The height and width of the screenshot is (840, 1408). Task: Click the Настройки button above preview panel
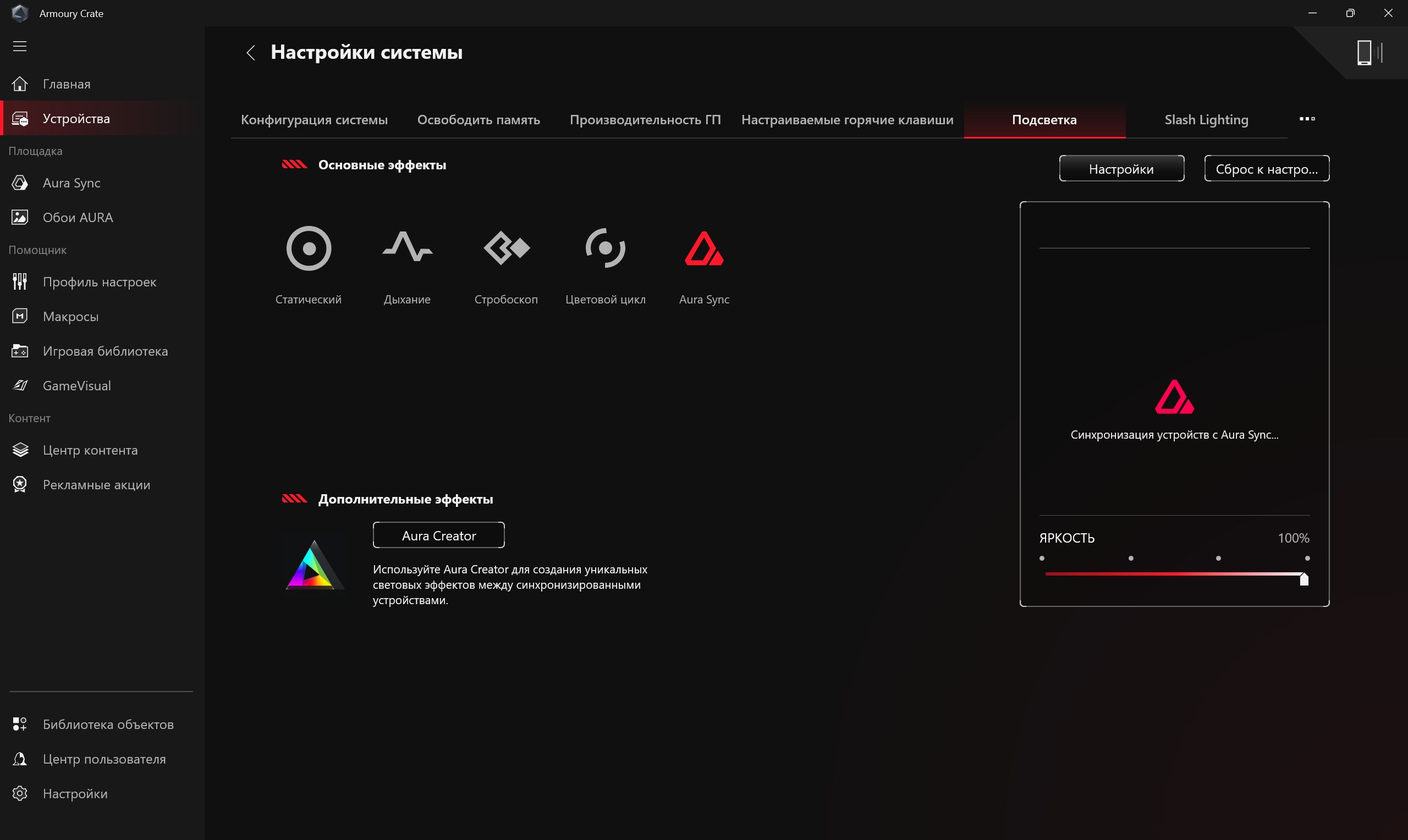point(1121,169)
